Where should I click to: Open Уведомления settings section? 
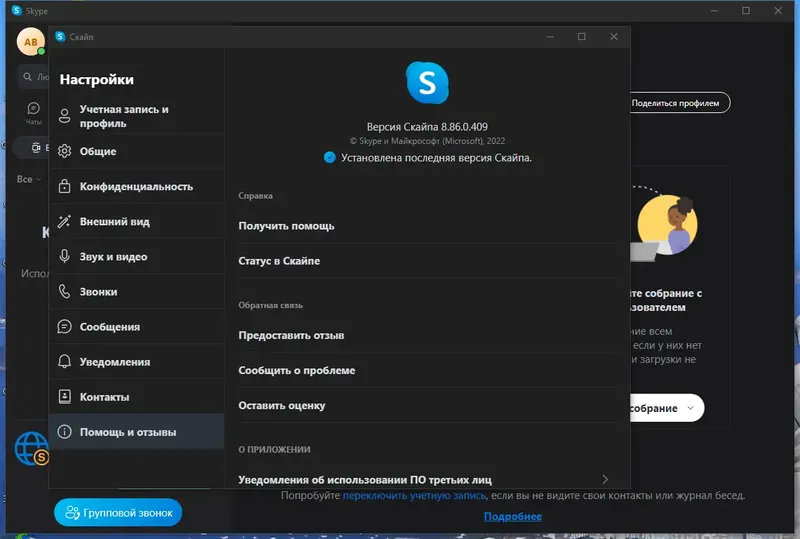pyautogui.click(x=137, y=362)
